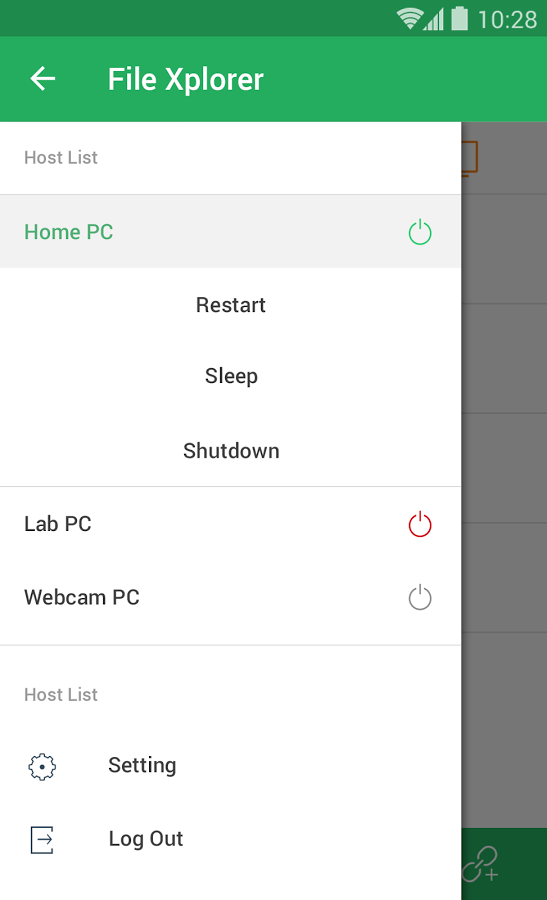
Task: Tap the Wi-Fi status bar icon
Action: click(409, 19)
